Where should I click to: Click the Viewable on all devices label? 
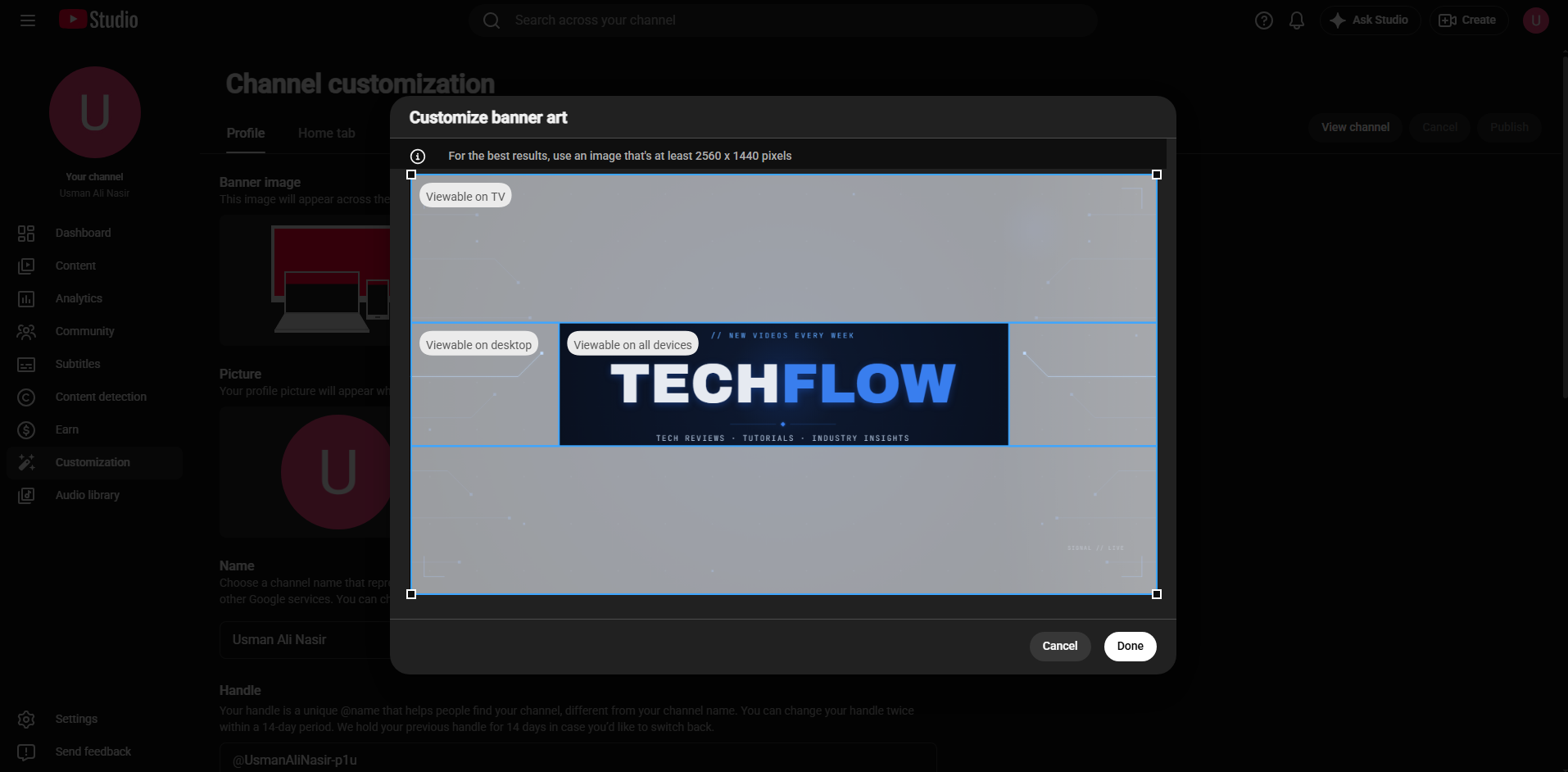[632, 345]
